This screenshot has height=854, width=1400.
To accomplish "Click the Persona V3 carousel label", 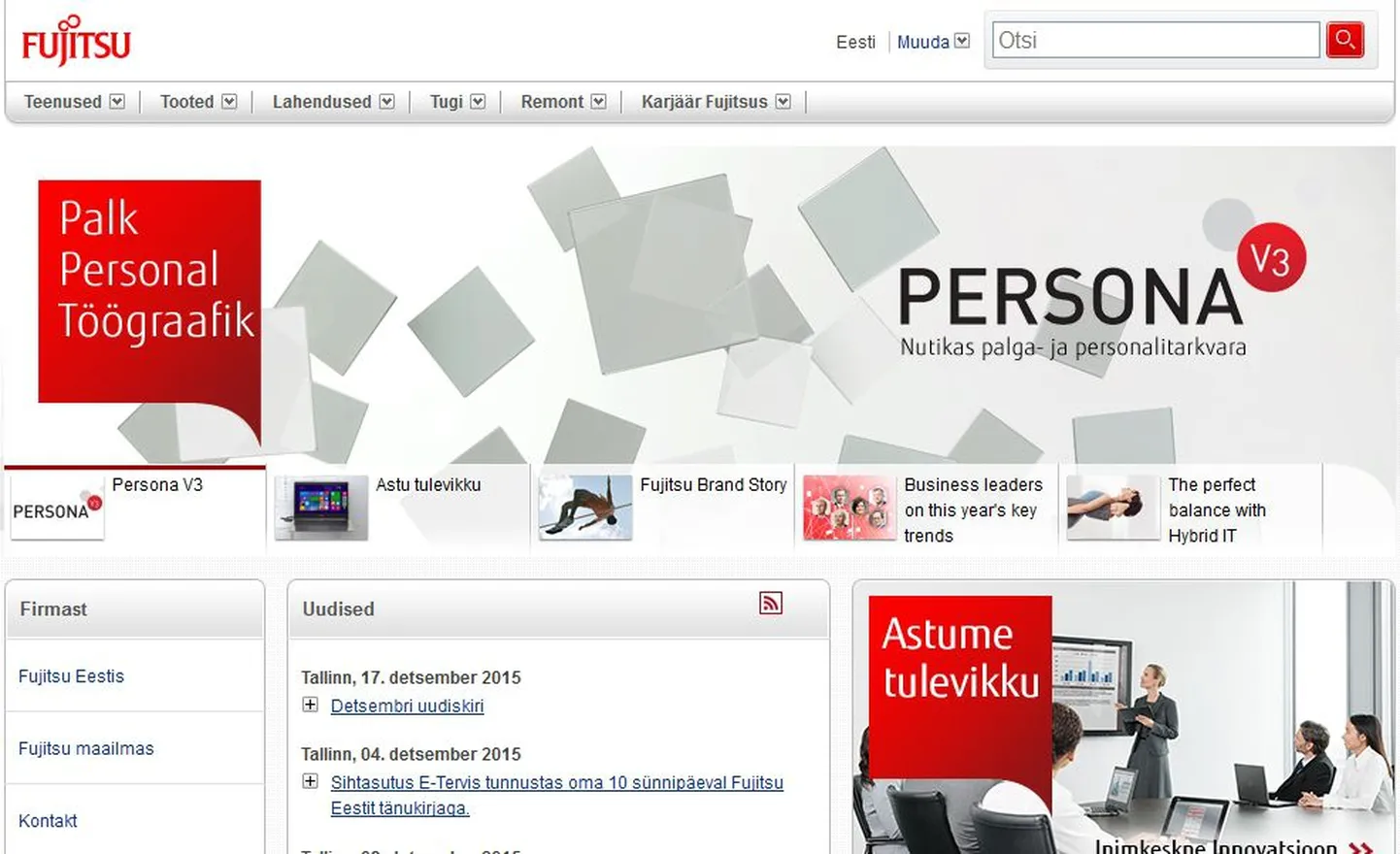I will click(x=157, y=484).
